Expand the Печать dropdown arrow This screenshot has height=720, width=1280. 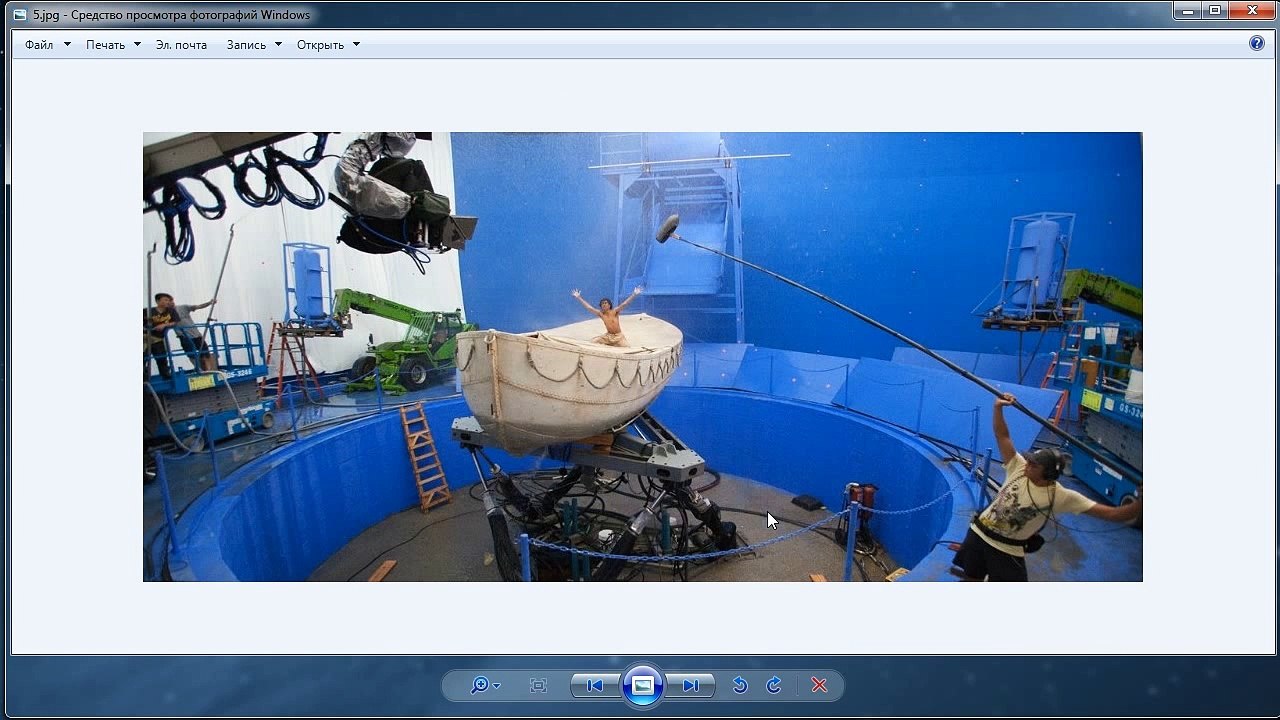(x=137, y=45)
